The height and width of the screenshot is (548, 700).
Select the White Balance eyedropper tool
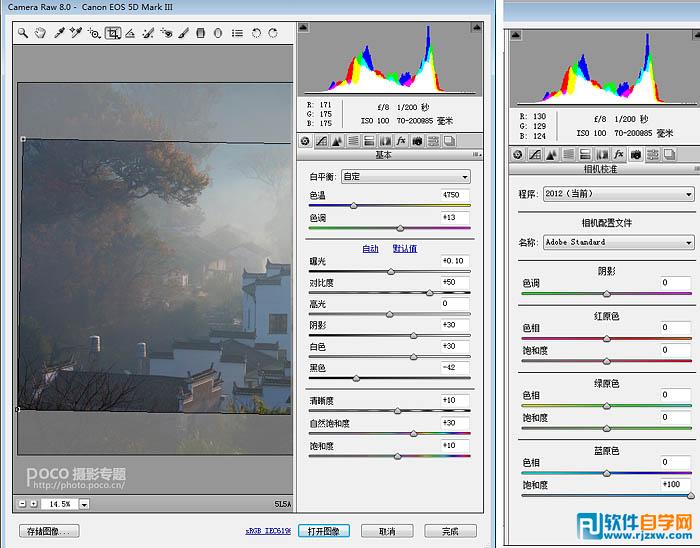pyautogui.click(x=58, y=33)
